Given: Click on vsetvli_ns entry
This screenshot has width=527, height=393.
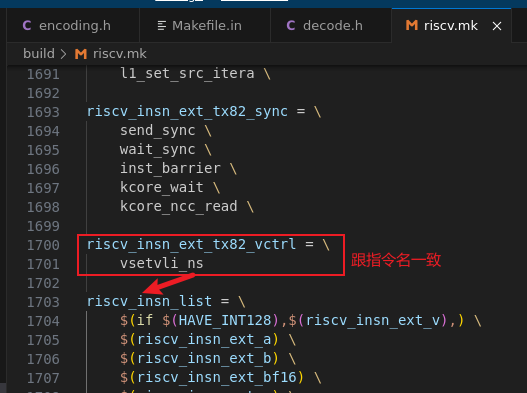Looking at the screenshot, I should (x=162, y=263).
